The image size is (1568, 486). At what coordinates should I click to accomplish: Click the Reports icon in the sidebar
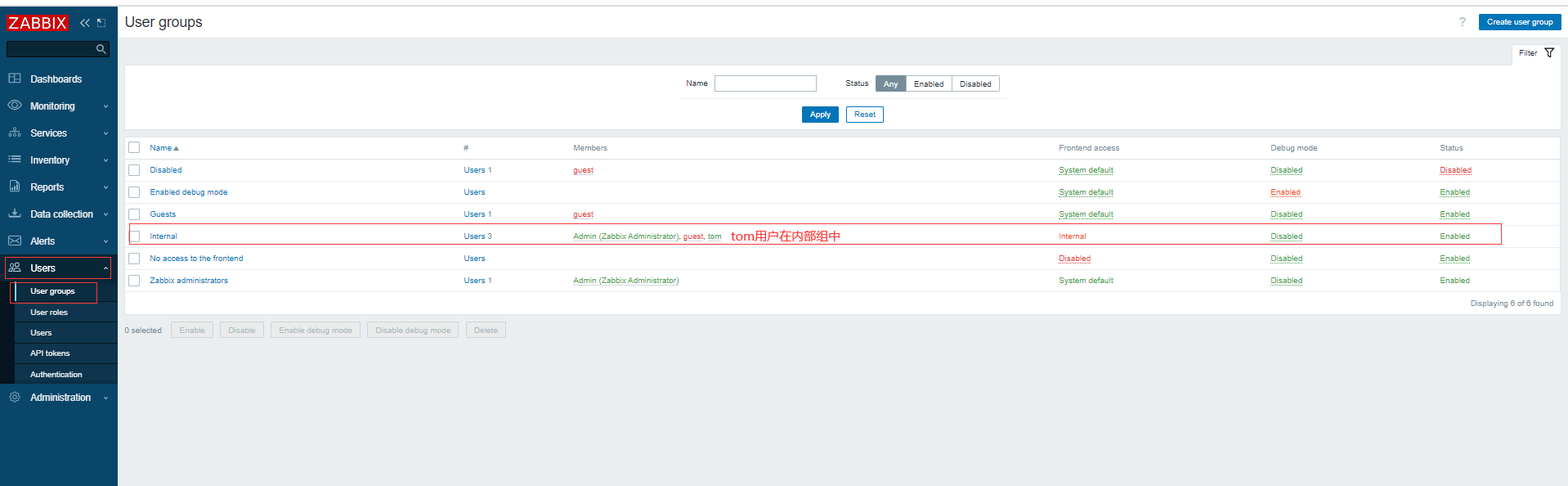pos(15,187)
